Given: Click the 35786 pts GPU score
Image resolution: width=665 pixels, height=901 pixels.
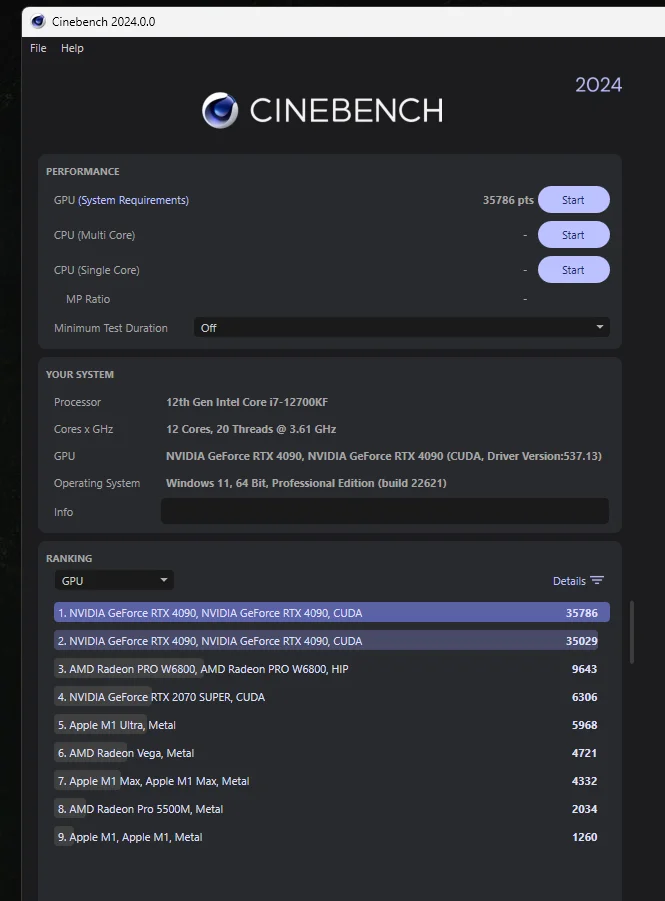Looking at the screenshot, I should [508, 200].
